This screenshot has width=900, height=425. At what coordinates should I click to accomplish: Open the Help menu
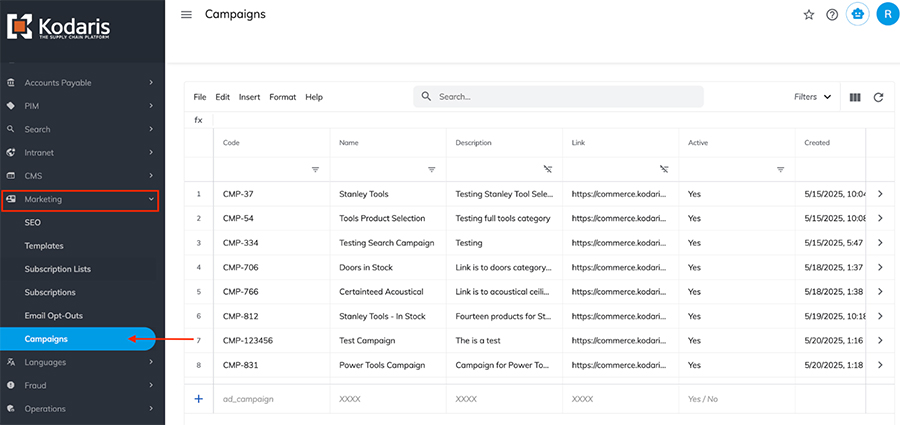(314, 97)
